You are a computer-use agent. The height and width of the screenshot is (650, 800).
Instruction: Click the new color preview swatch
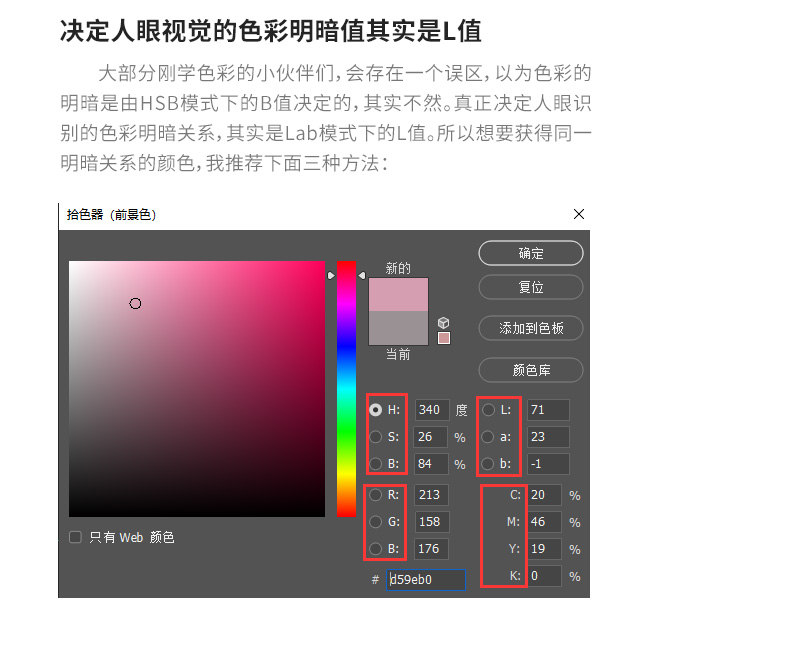tap(398, 294)
